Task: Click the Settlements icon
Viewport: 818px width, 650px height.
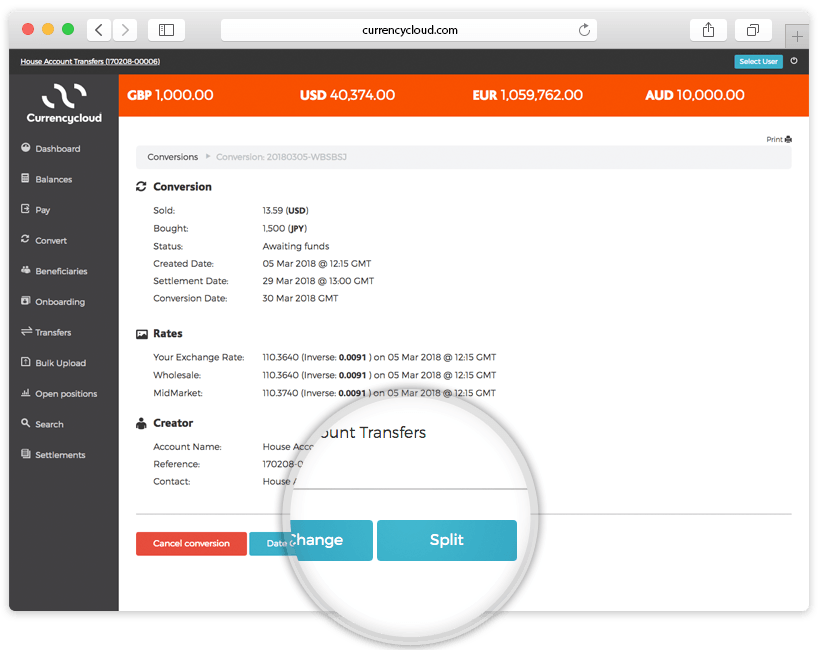Action: coord(26,454)
